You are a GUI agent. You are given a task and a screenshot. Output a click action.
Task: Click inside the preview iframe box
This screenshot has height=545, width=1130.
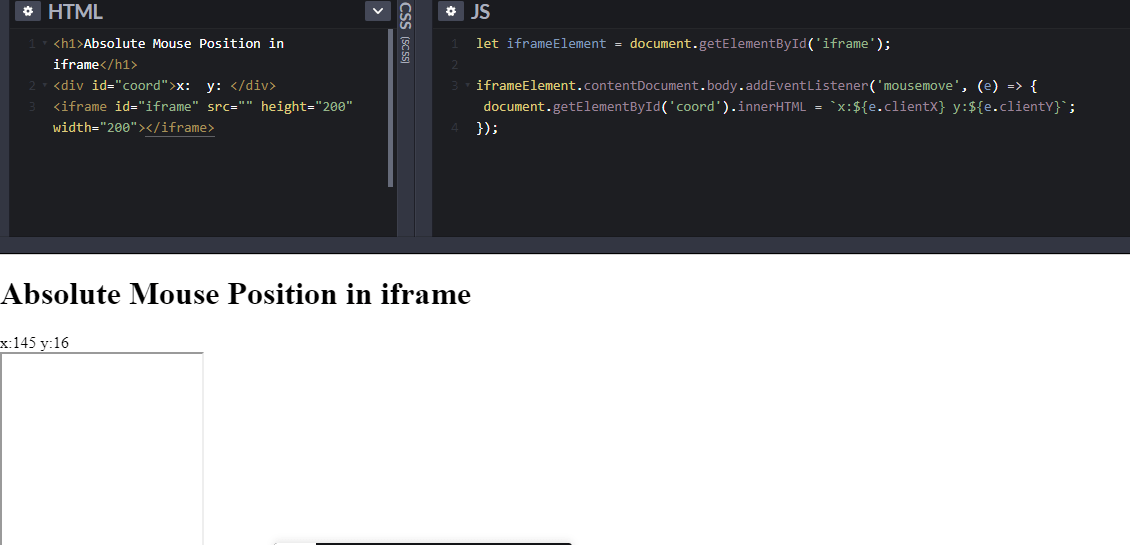tap(102, 448)
